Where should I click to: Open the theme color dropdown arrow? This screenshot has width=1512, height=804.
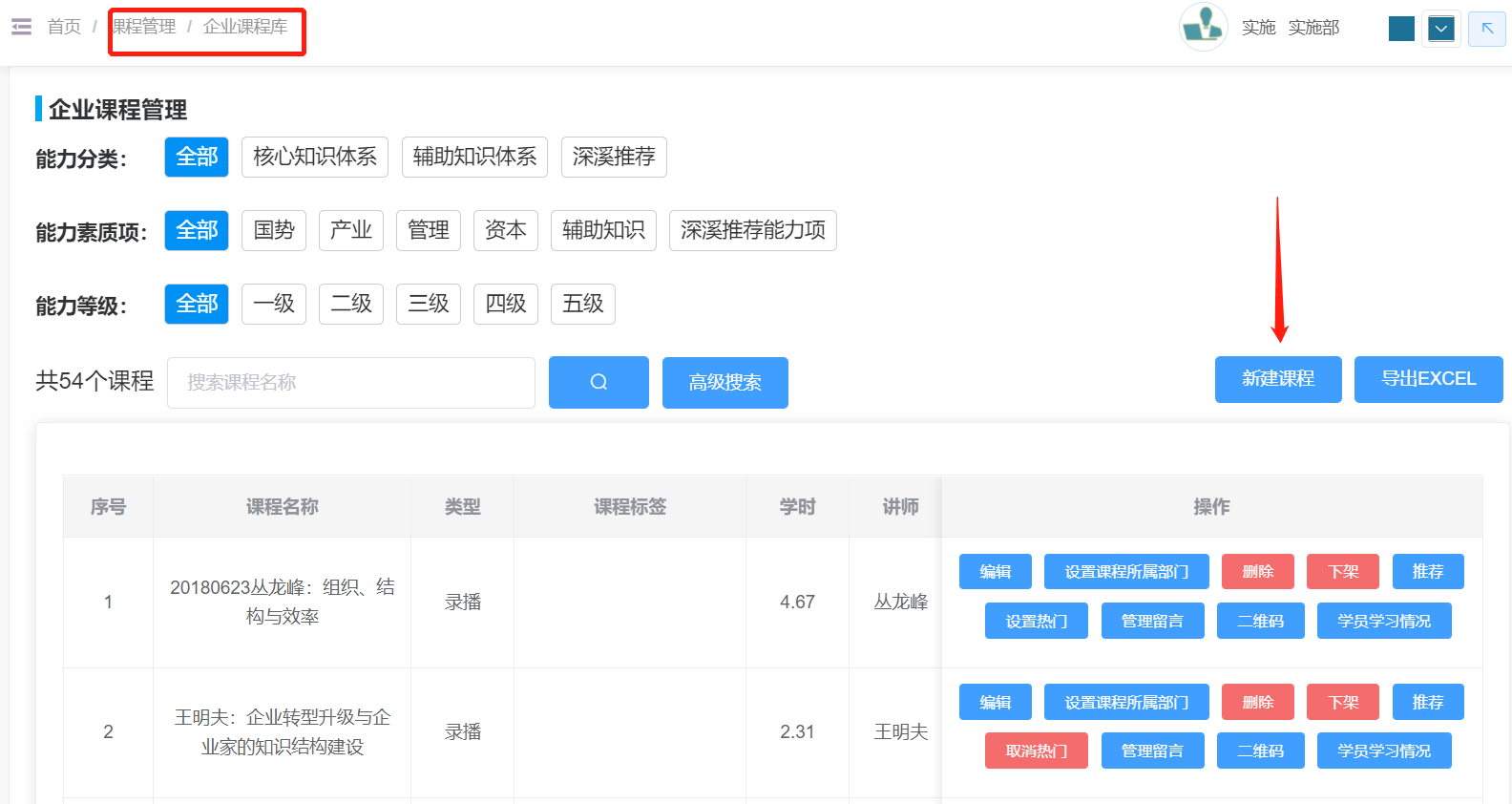tap(1440, 29)
